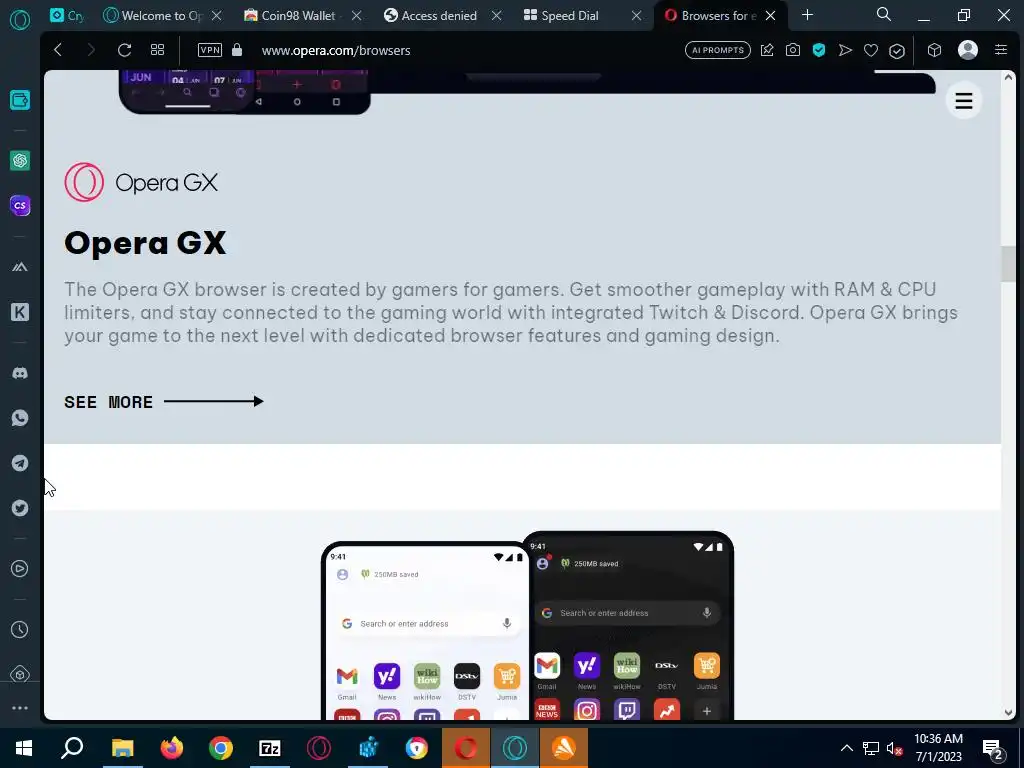This screenshot has width=1024, height=768.
Task: Bookmark the page with the heart icon
Action: [x=871, y=50]
